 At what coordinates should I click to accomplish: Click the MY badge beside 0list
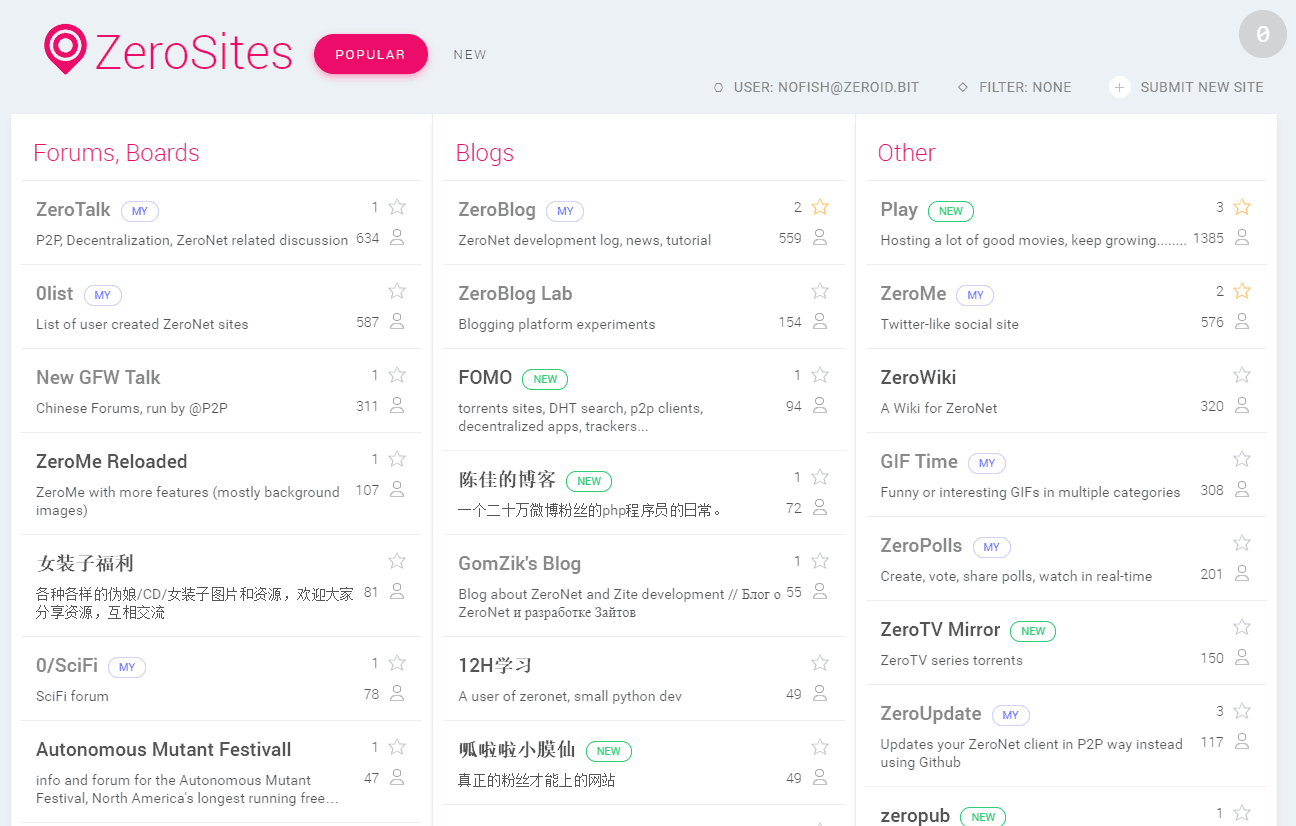(102, 295)
